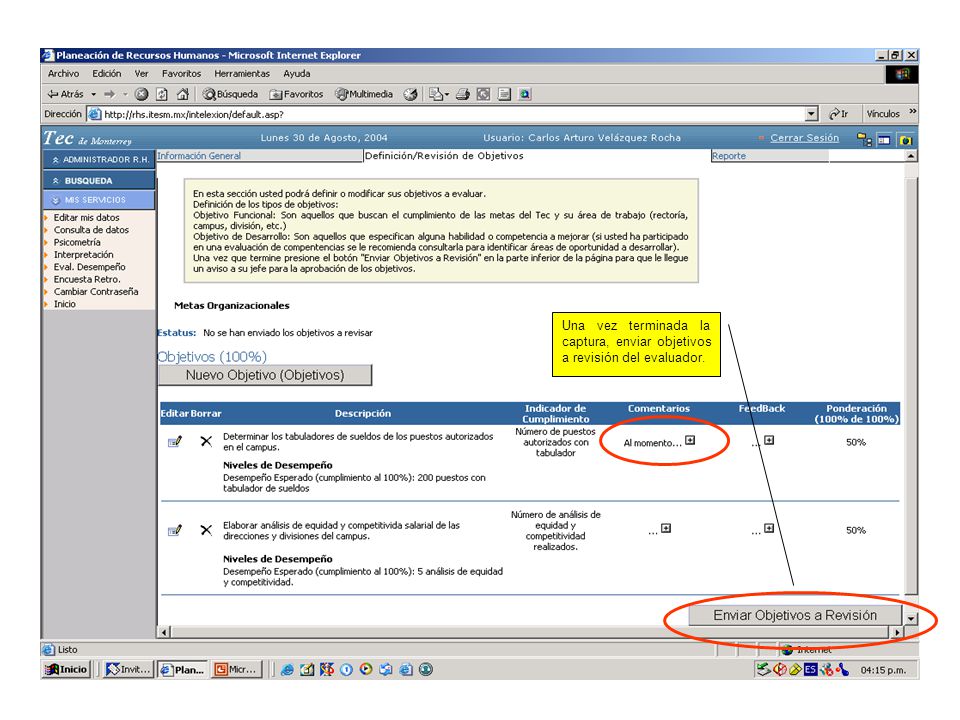Click the window layout icon in the header
The image size is (960, 720).
click(x=884, y=140)
